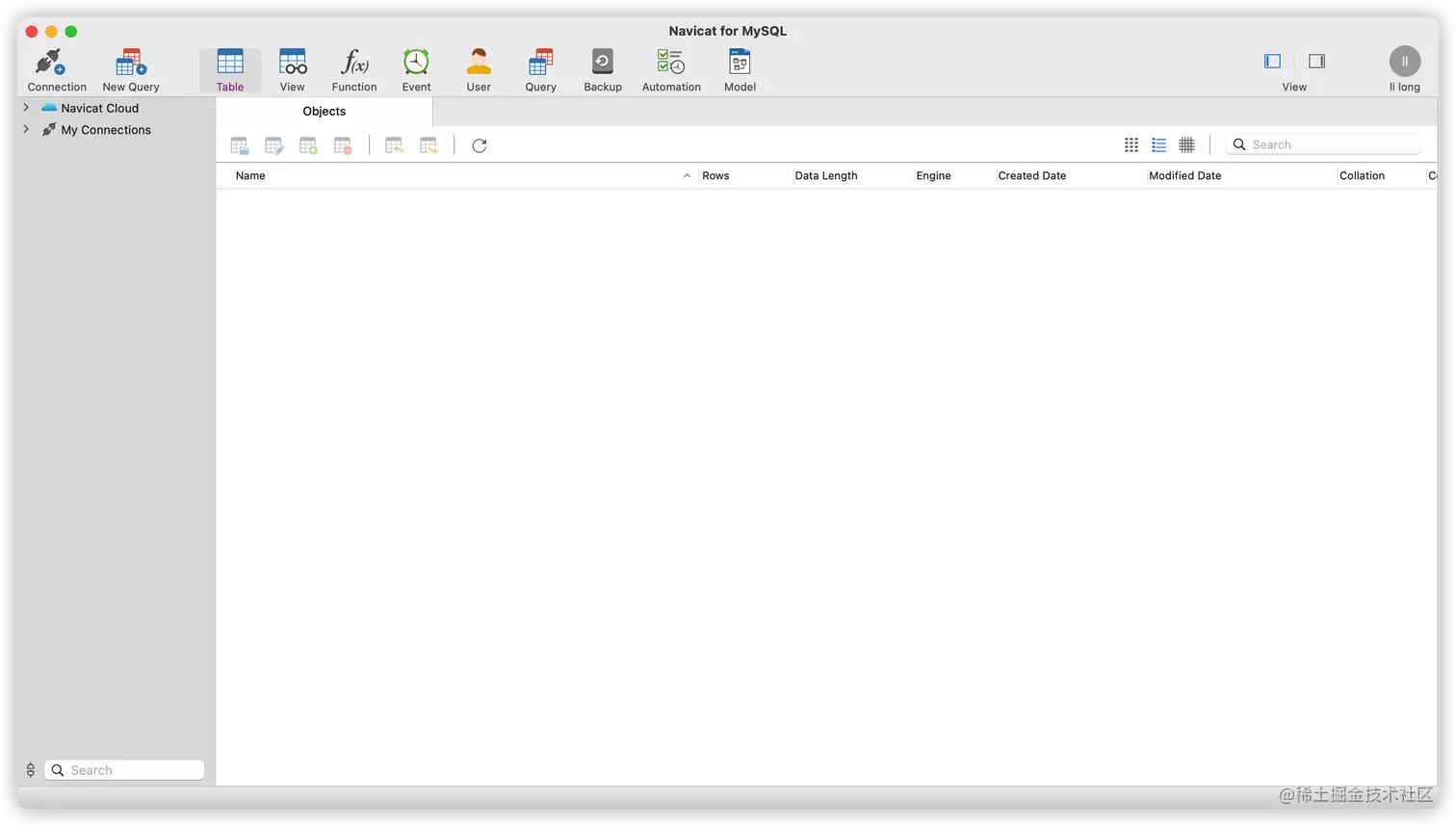Toggle the Name column sort arrow
This screenshot has height=827, width=1456.
click(x=687, y=175)
